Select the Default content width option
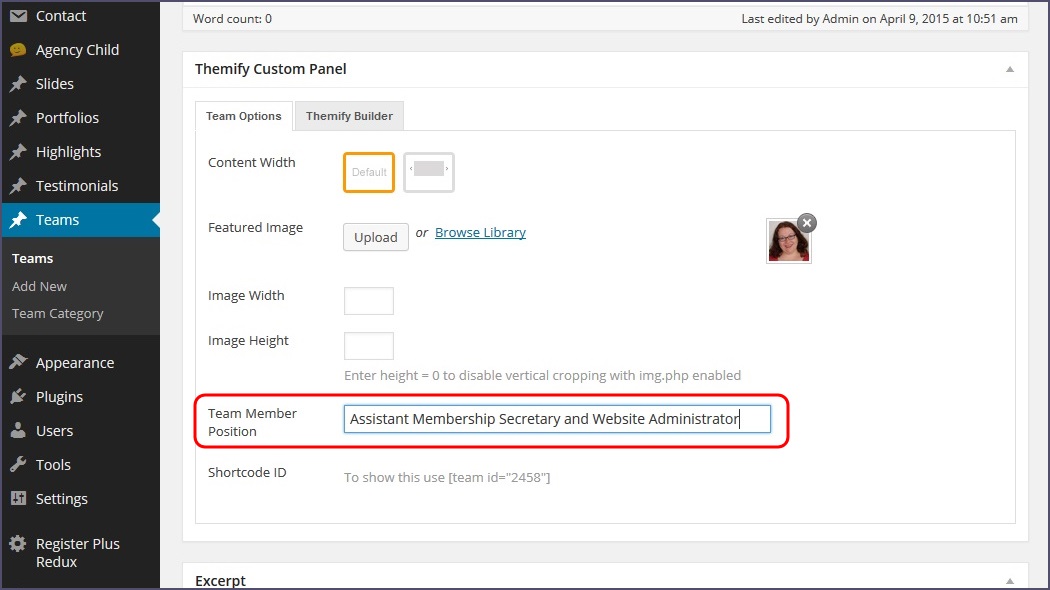1050x590 pixels. [368, 172]
